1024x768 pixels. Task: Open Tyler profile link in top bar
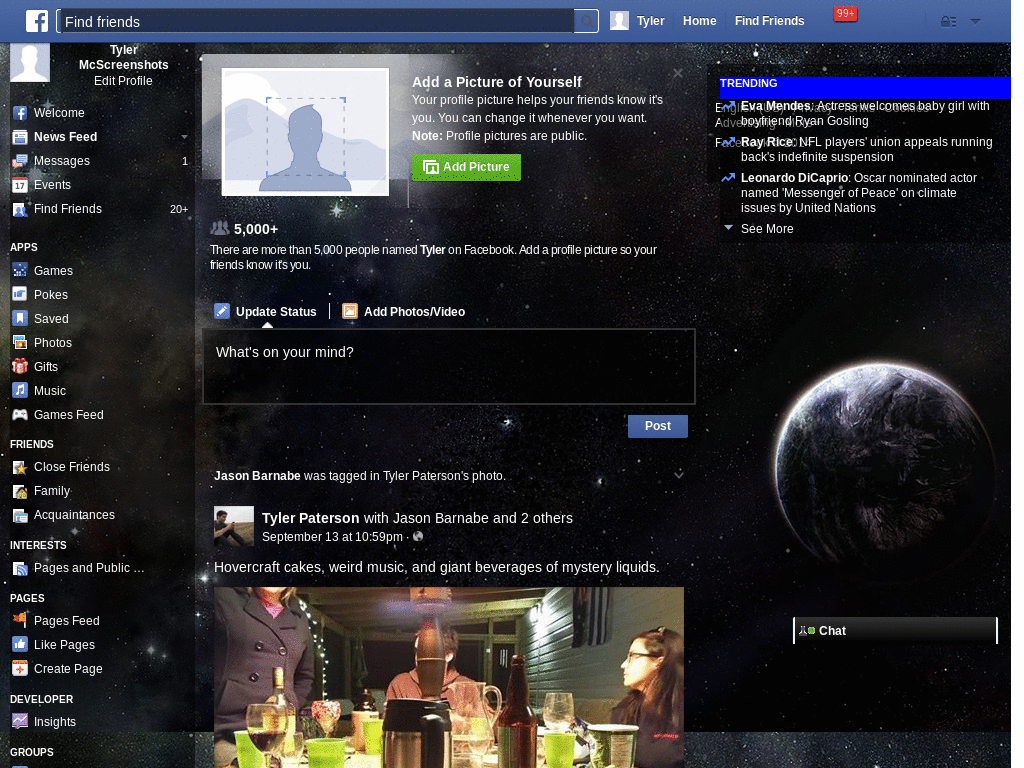pos(650,21)
